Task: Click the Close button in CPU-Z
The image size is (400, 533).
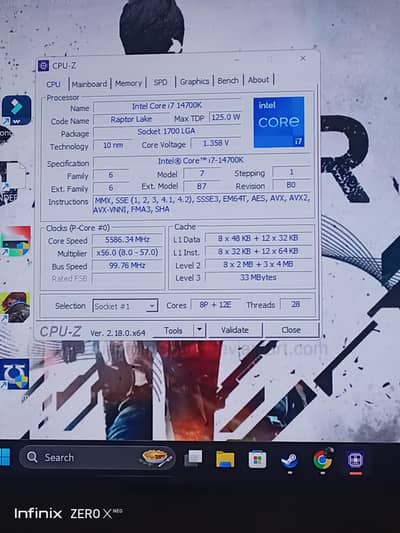Action: click(x=291, y=329)
